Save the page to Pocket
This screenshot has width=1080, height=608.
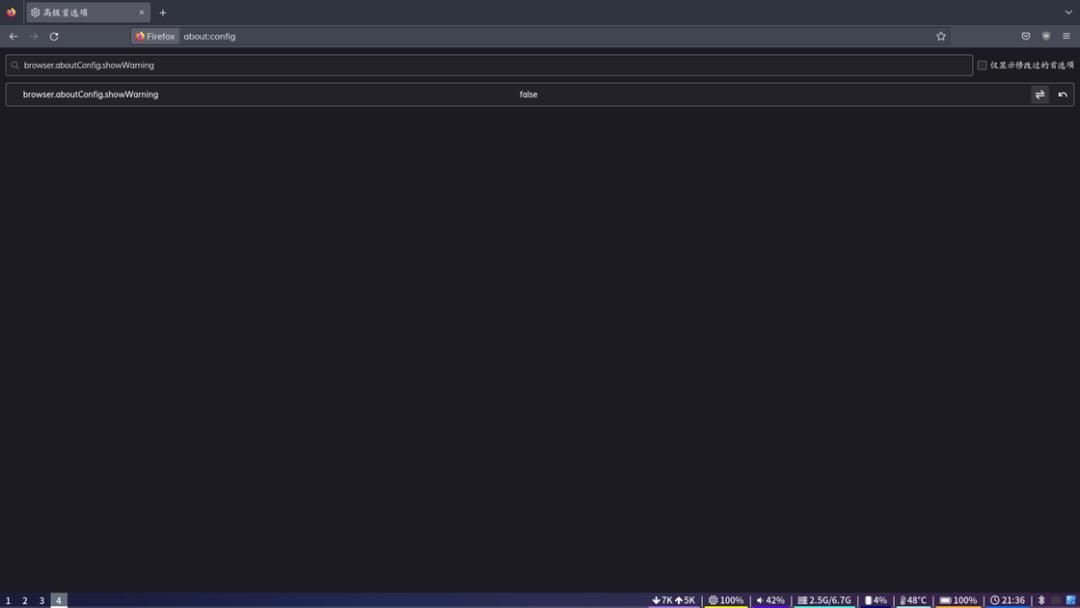pos(1026,36)
